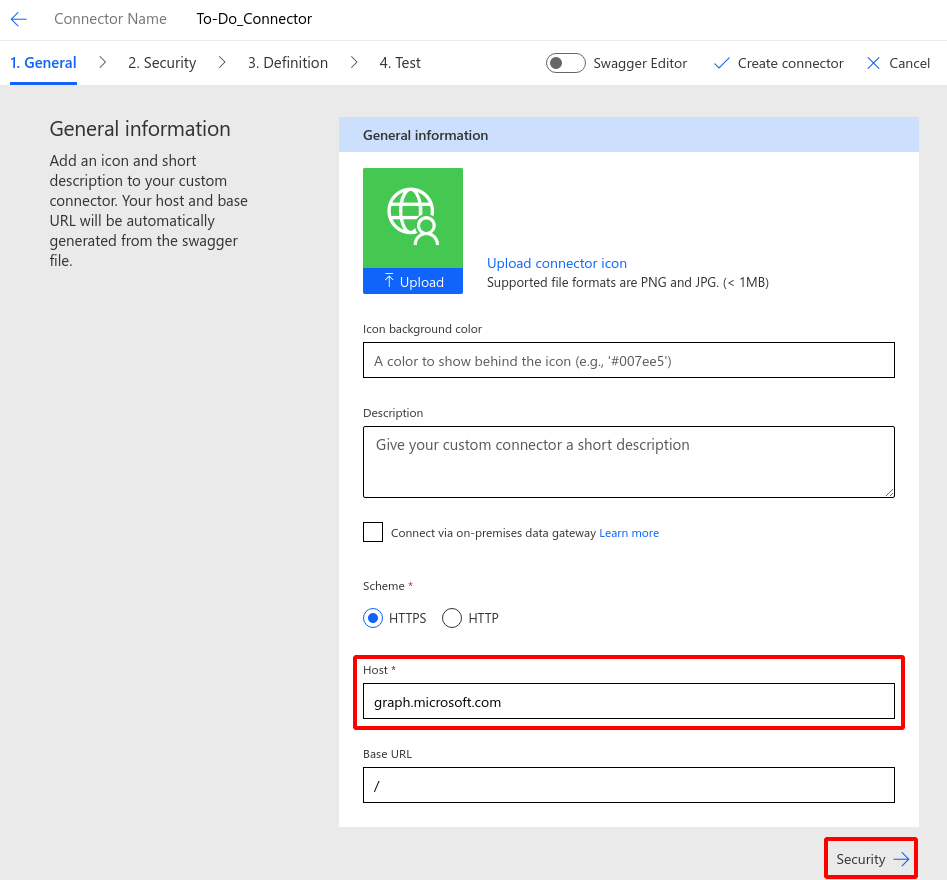Select the HTTPS scheme radio button
Viewport: 947px width, 880px height.
(x=373, y=618)
